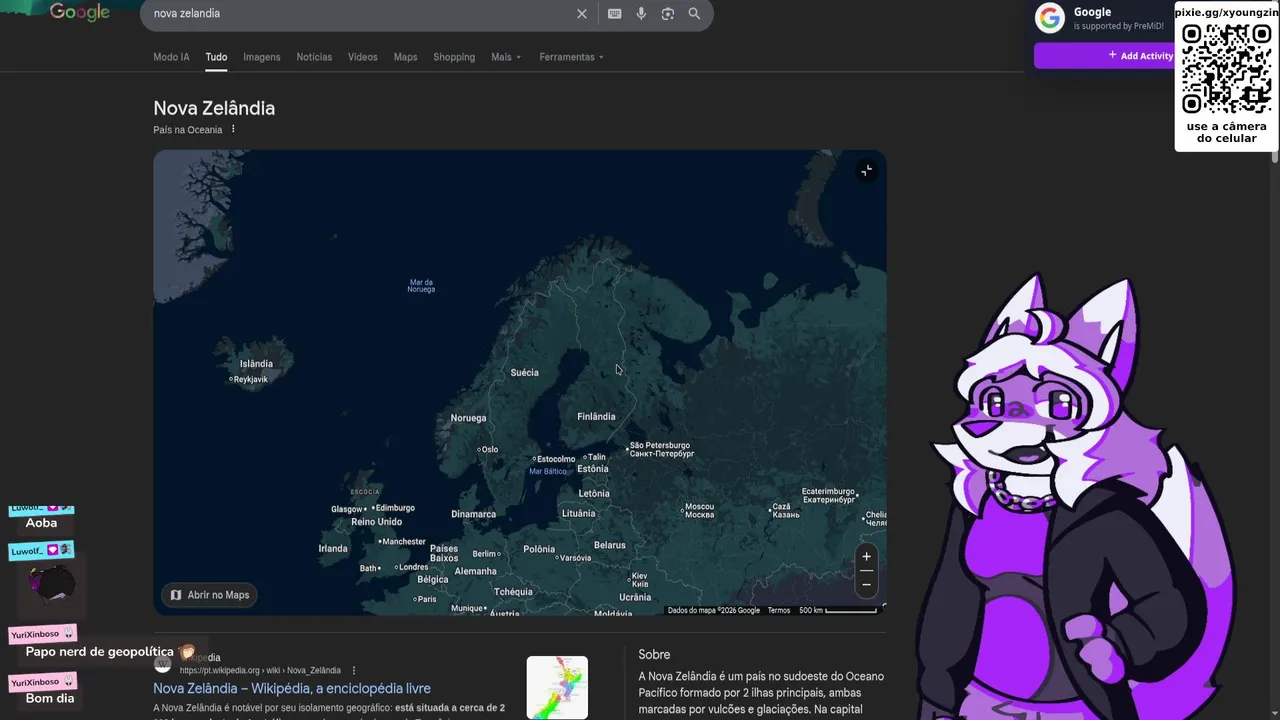Screen dimensions: 1280x720
Task: Click the Polônia label on map
Action: 539,549
